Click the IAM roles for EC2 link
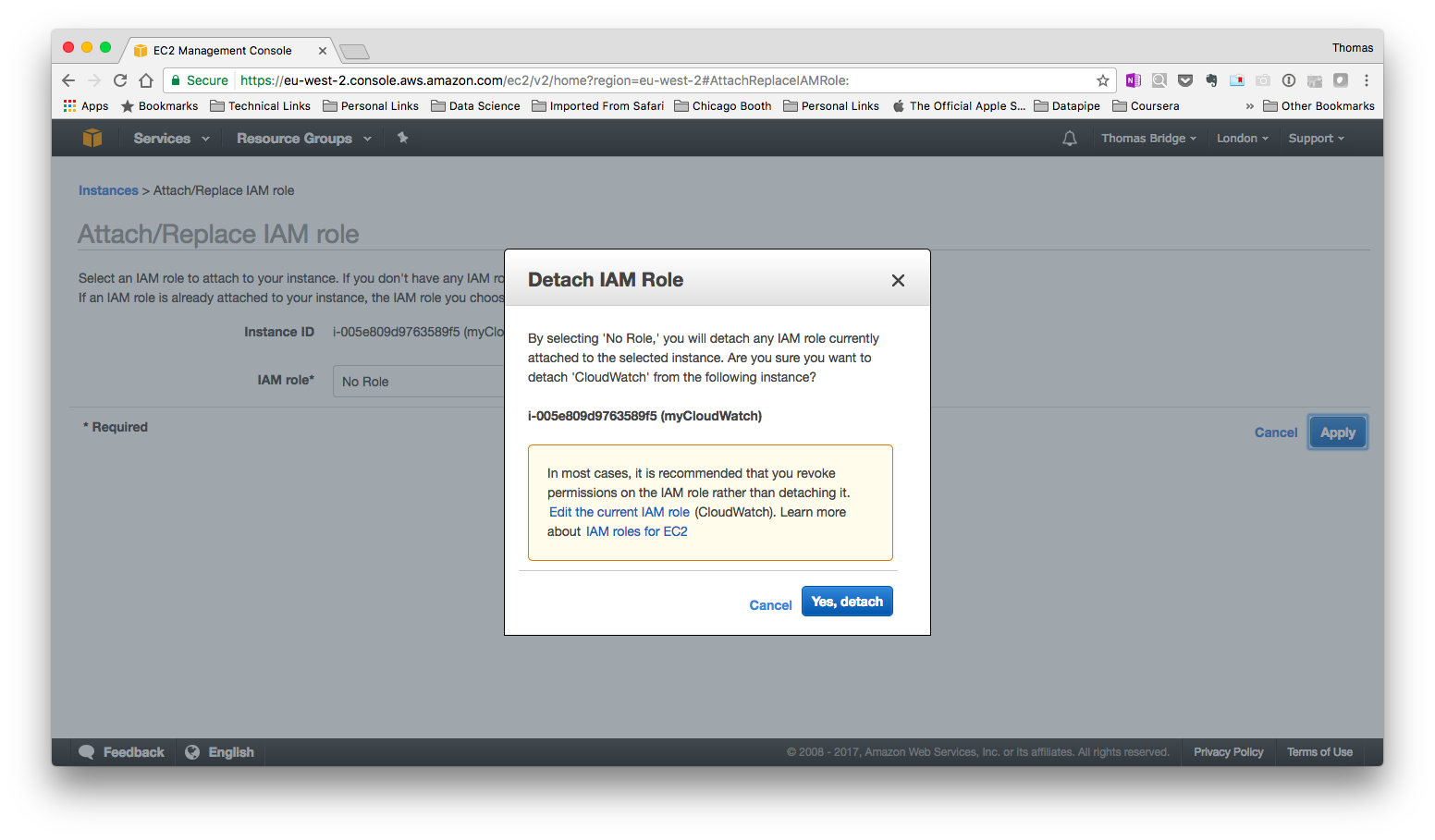 click(x=637, y=531)
